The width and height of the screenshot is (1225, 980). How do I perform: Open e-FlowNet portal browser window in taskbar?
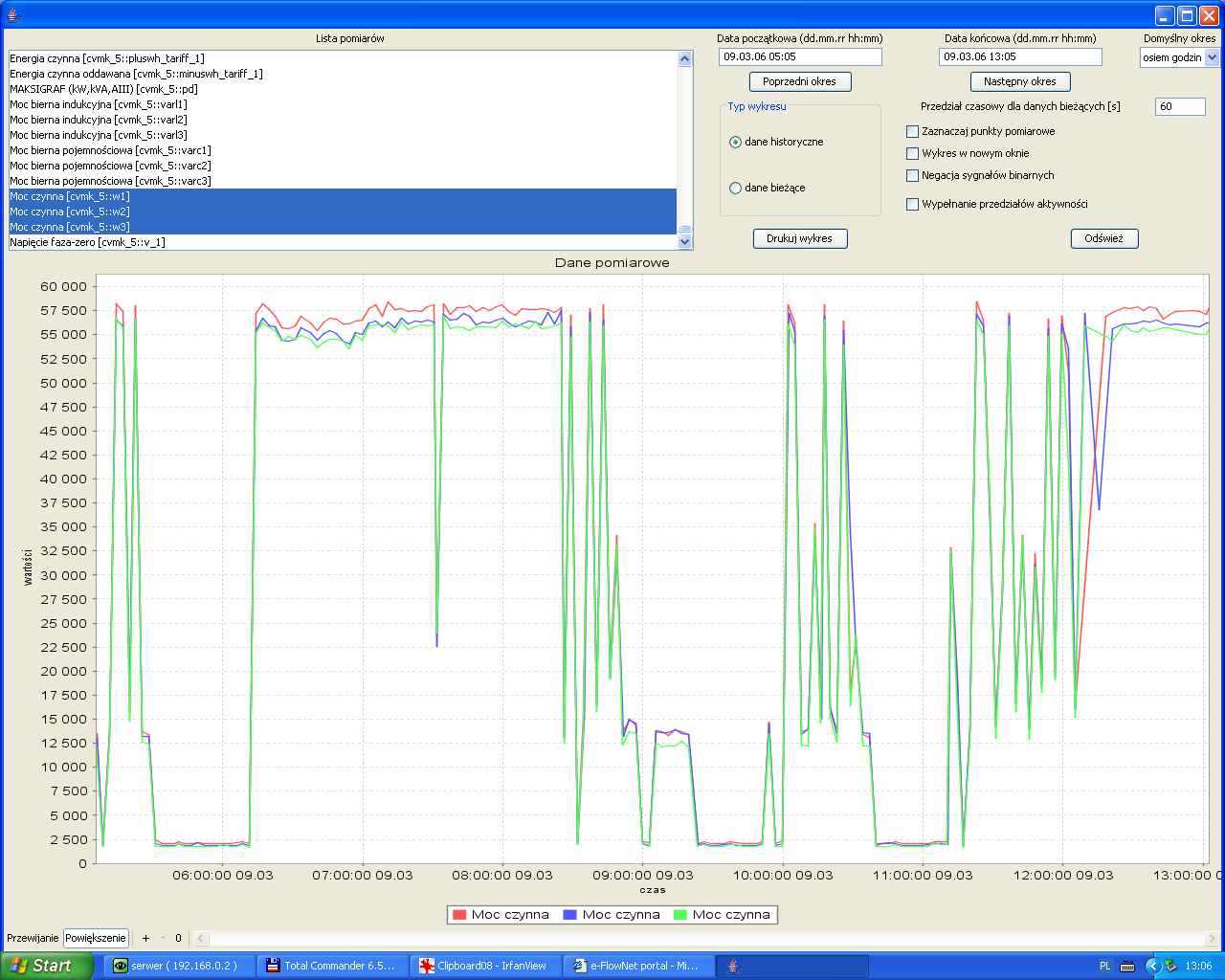click(639, 966)
